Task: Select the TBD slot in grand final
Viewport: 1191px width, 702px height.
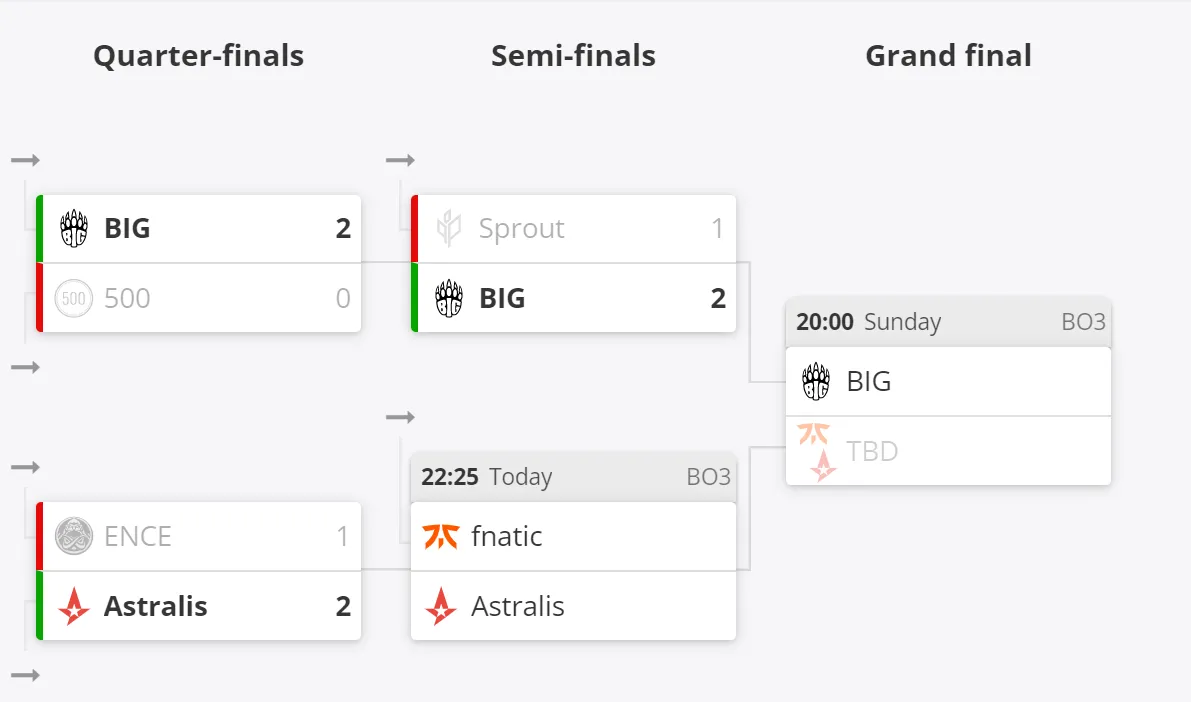Action: point(949,451)
